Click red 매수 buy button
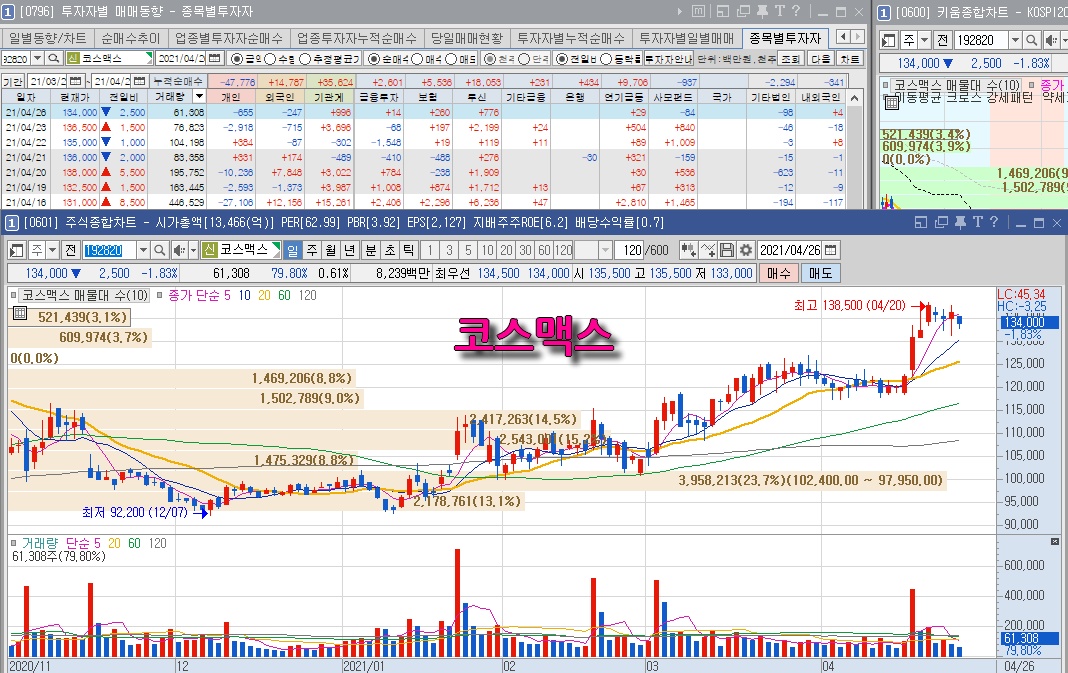 click(x=779, y=273)
